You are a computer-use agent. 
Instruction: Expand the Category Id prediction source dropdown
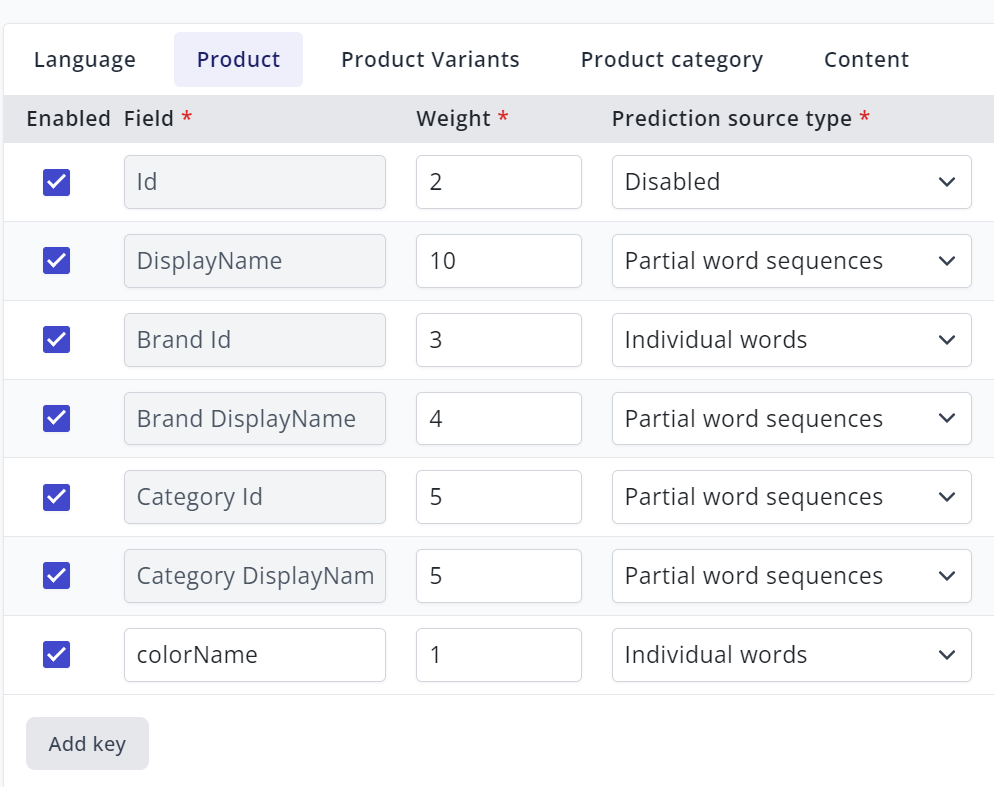[790, 497]
